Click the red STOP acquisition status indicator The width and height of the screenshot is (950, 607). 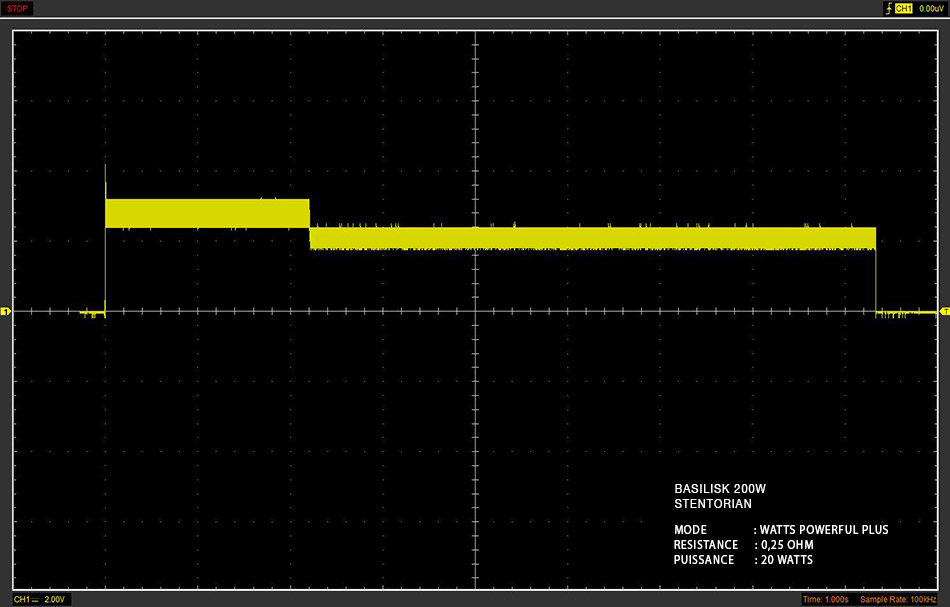[x=17, y=8]
